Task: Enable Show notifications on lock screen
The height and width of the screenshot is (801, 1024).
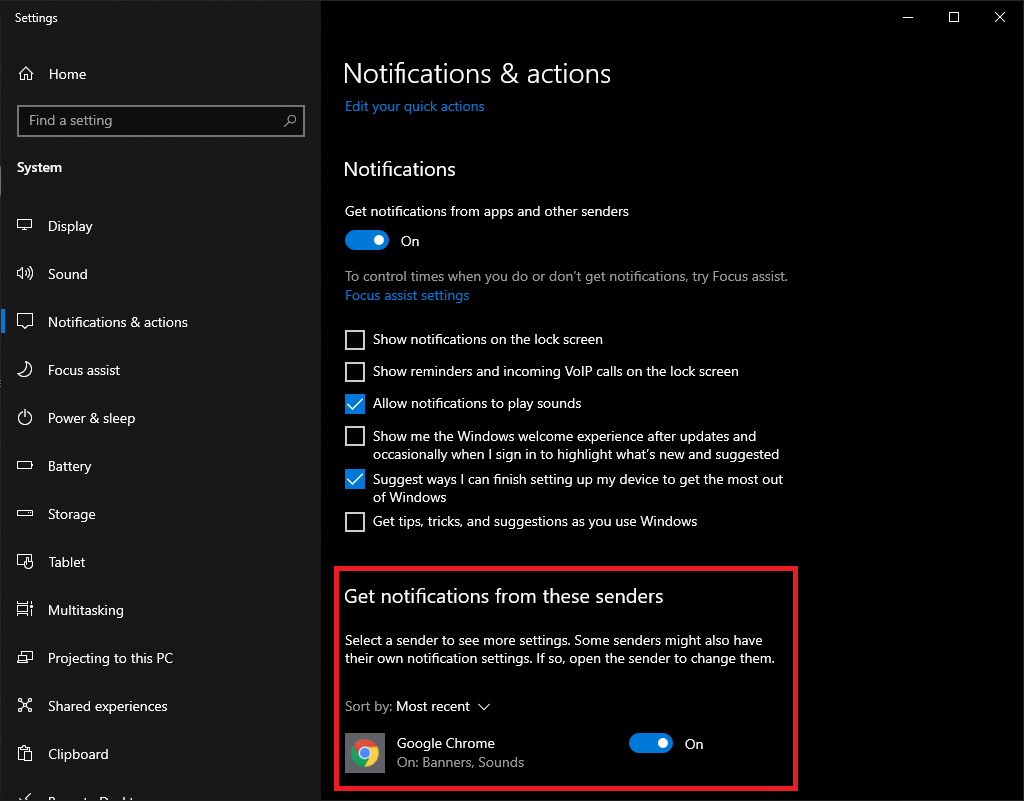Action: click(x=355, y=339)
